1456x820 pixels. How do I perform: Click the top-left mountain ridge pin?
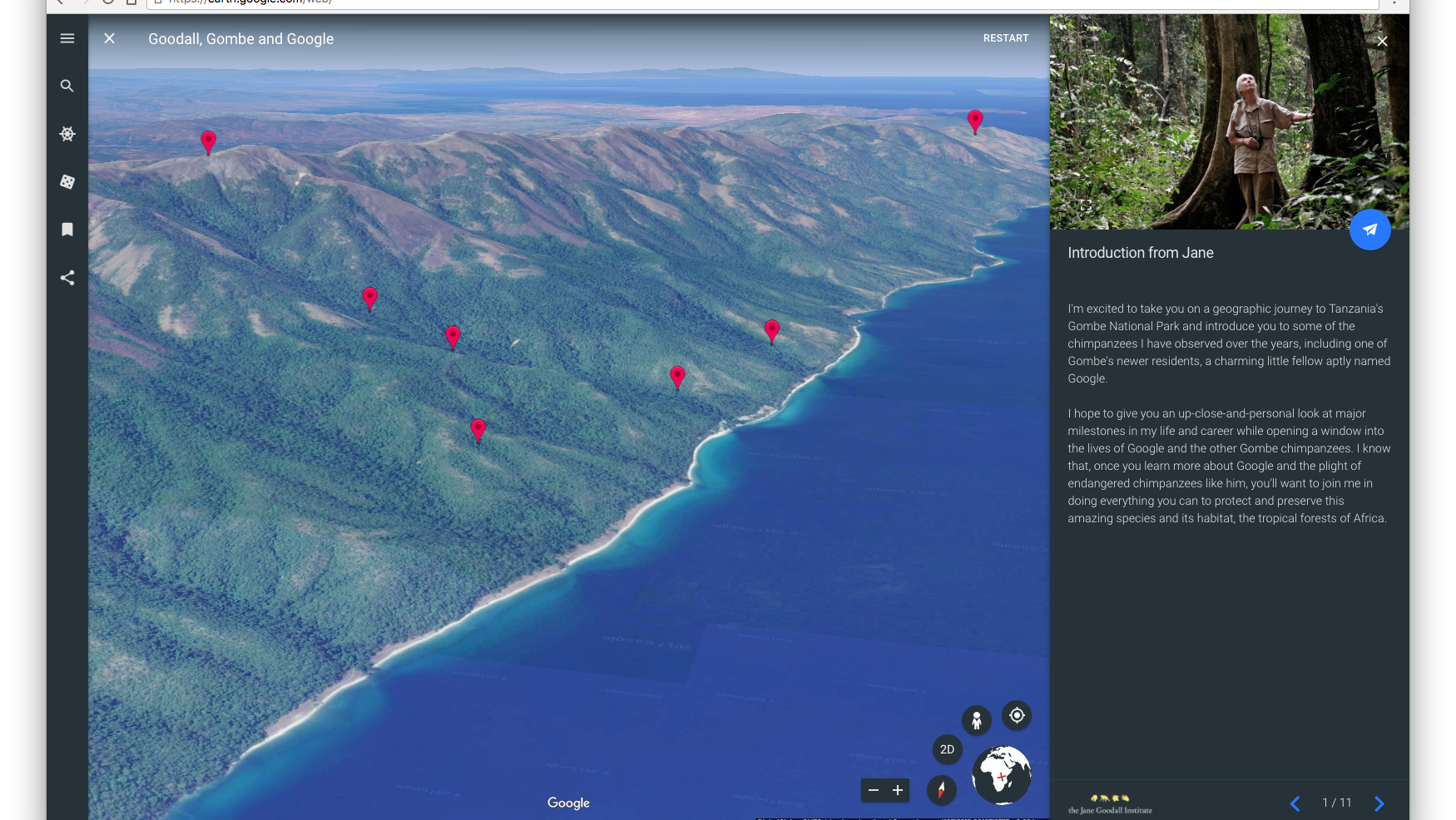point(208,141)
